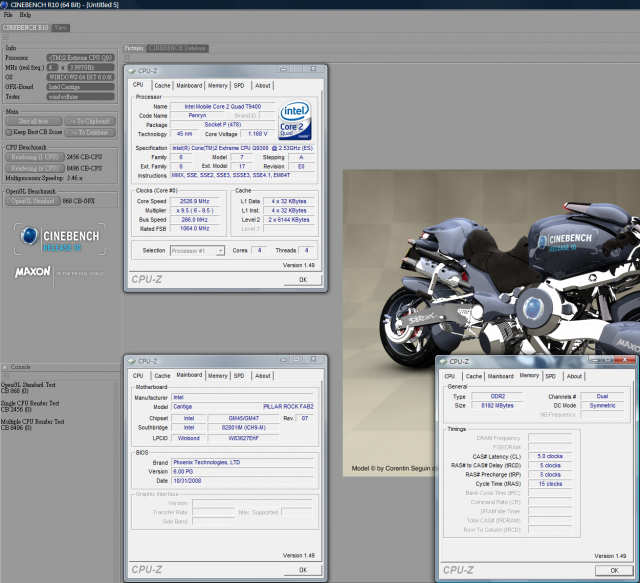Click the Processor info field
640x583 pixels.
tap(80, 58)
